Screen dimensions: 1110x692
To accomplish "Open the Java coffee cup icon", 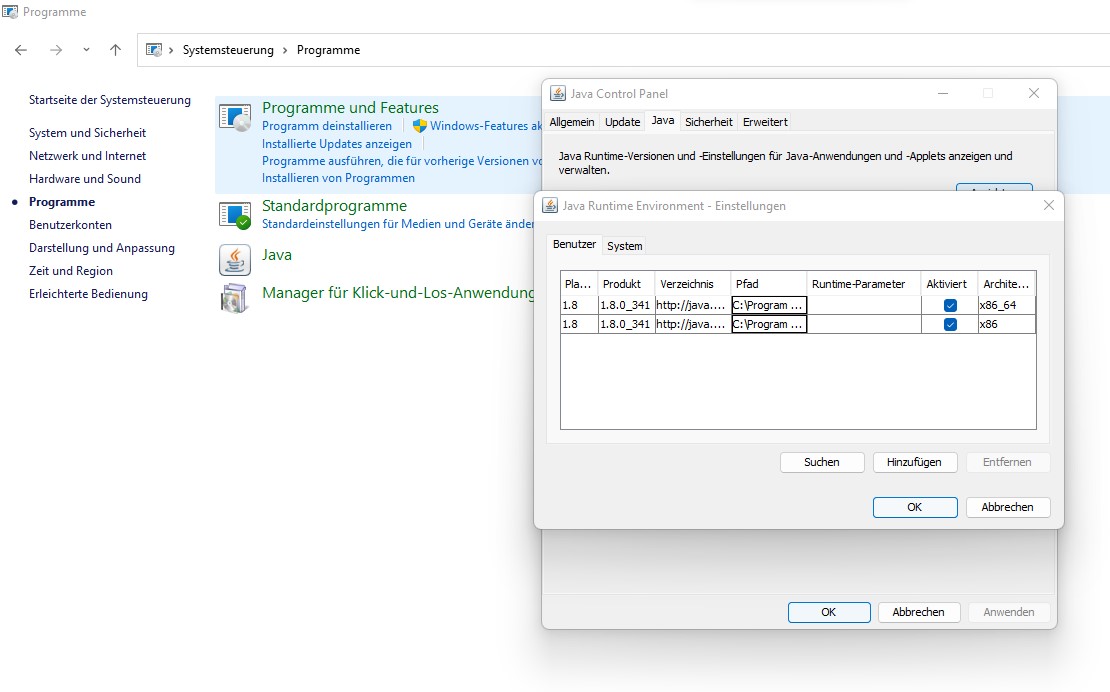I will click(235, 259).
